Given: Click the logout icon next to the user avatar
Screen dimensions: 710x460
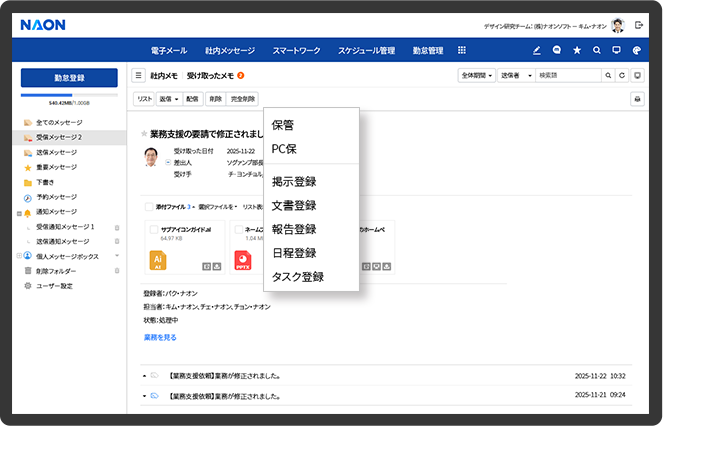Looking at the screenshot, I should tap(639, 24).
